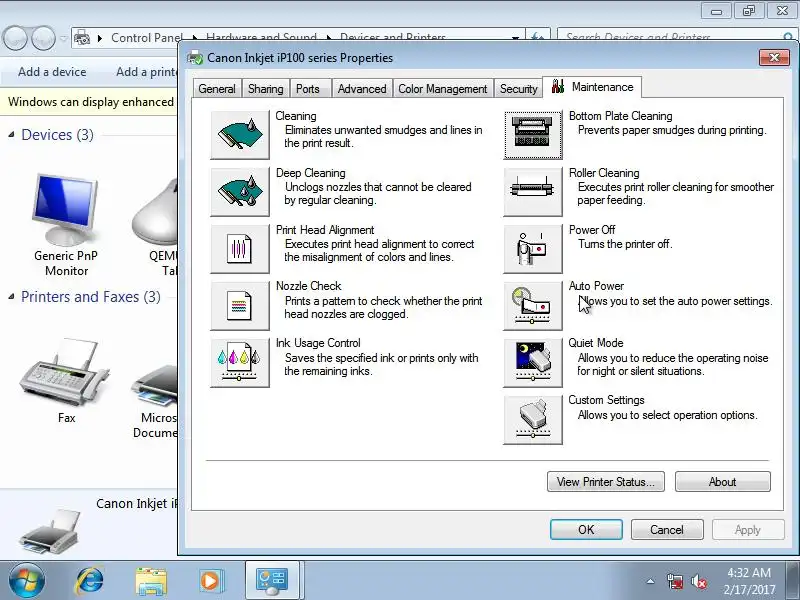Open the Advanced tab
Screen dimensions: 800x600
(362, 89)
